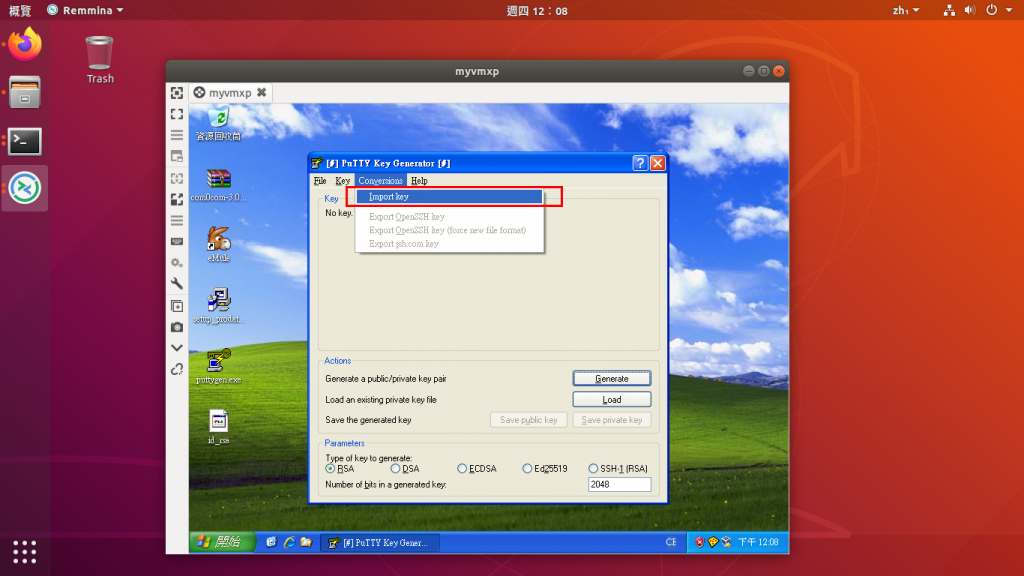The image size is (1024, 576).
Task: Click the Generate button
Action: [612, 379]
